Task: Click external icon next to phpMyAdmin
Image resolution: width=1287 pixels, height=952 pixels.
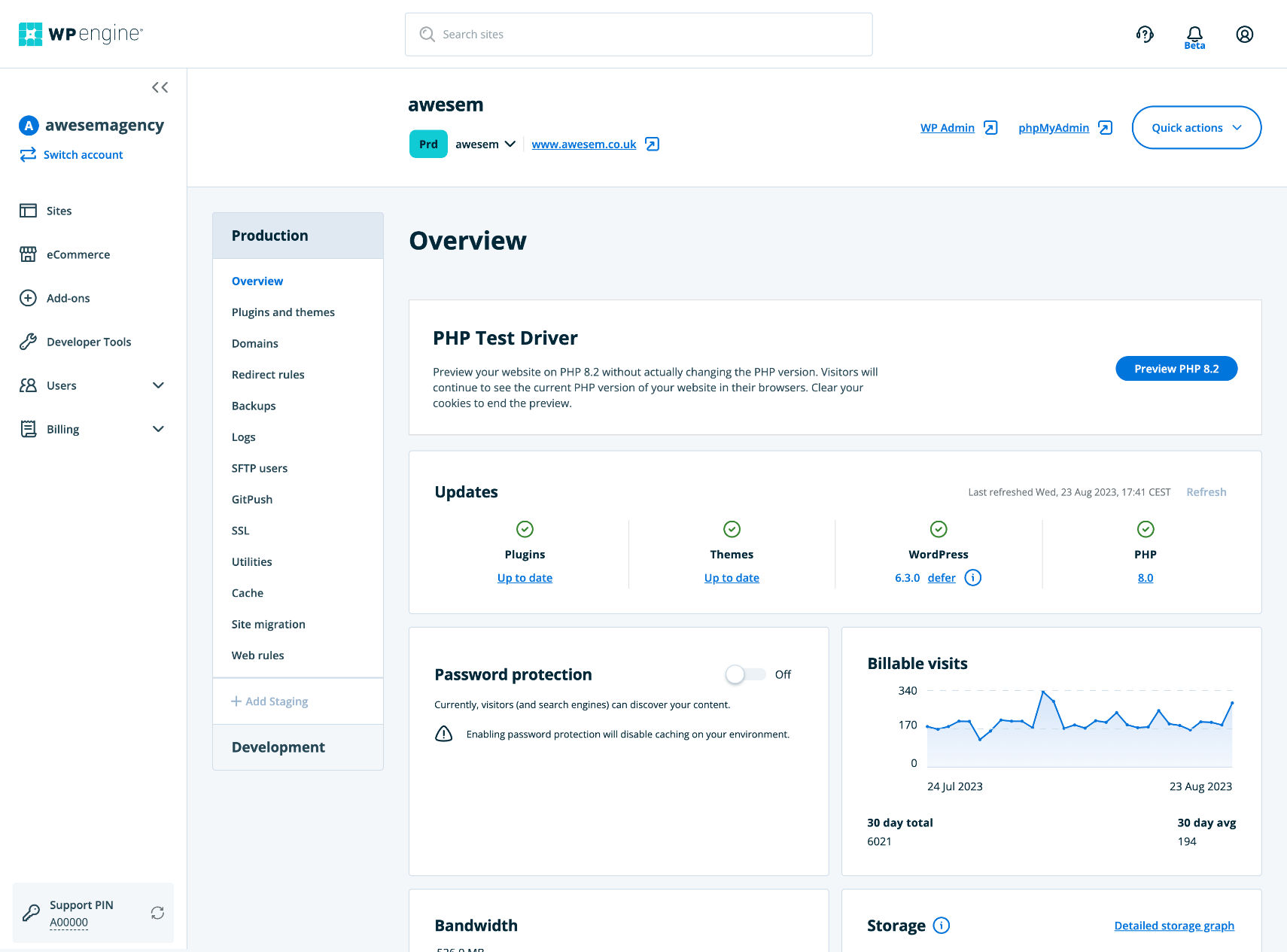Action: point(1105,127)
